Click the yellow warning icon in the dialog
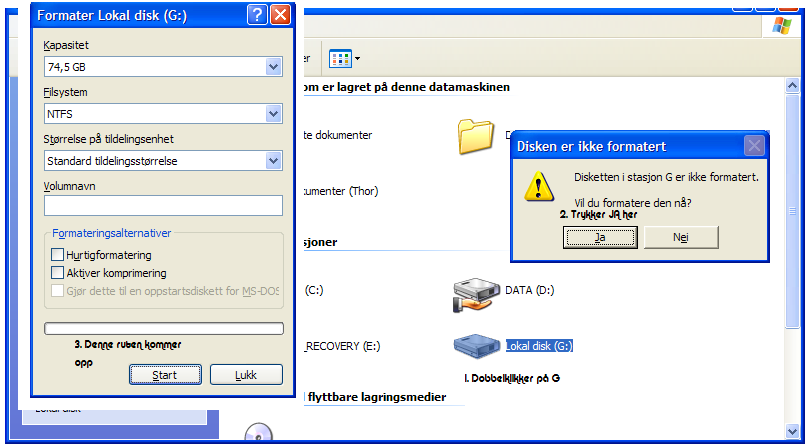 [x=539, y=186]
